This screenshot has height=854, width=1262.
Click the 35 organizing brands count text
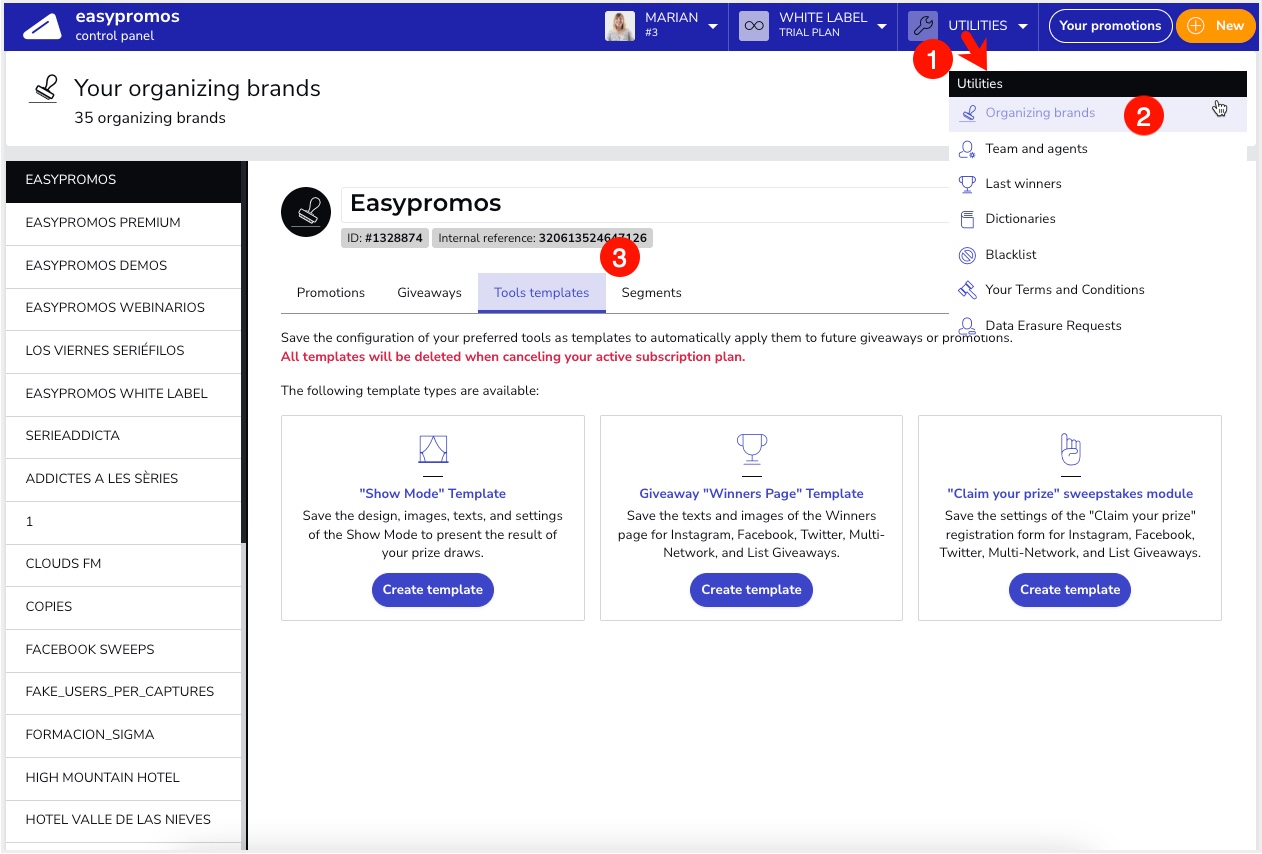tap(150, 118)
